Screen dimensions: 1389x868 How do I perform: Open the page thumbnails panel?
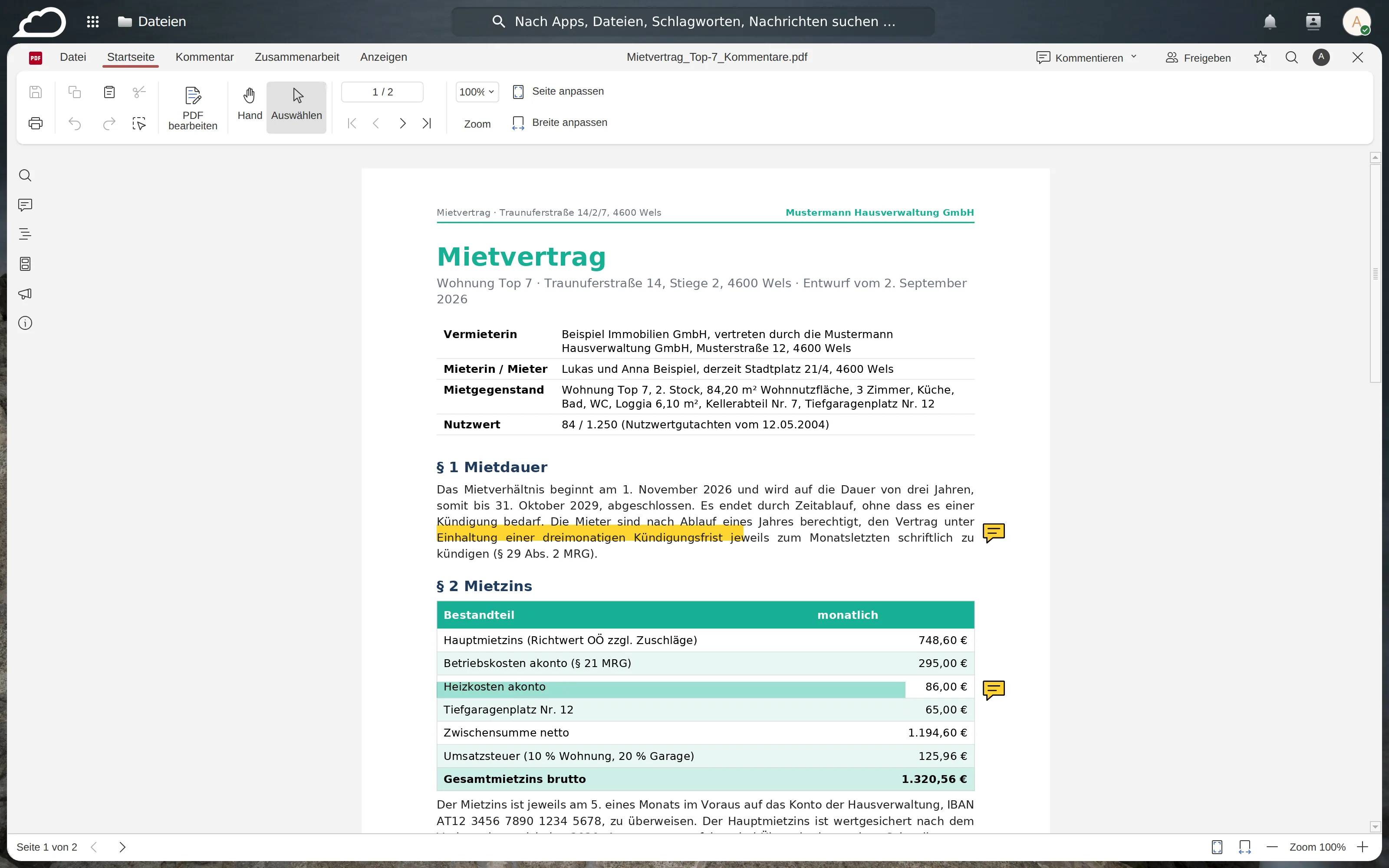[x=25, y=264]
